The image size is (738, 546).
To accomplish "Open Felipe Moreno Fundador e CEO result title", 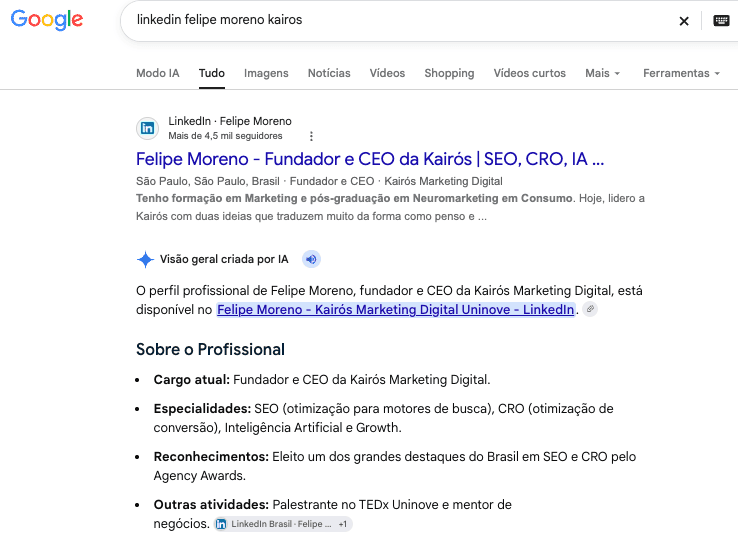I will 370,159.
